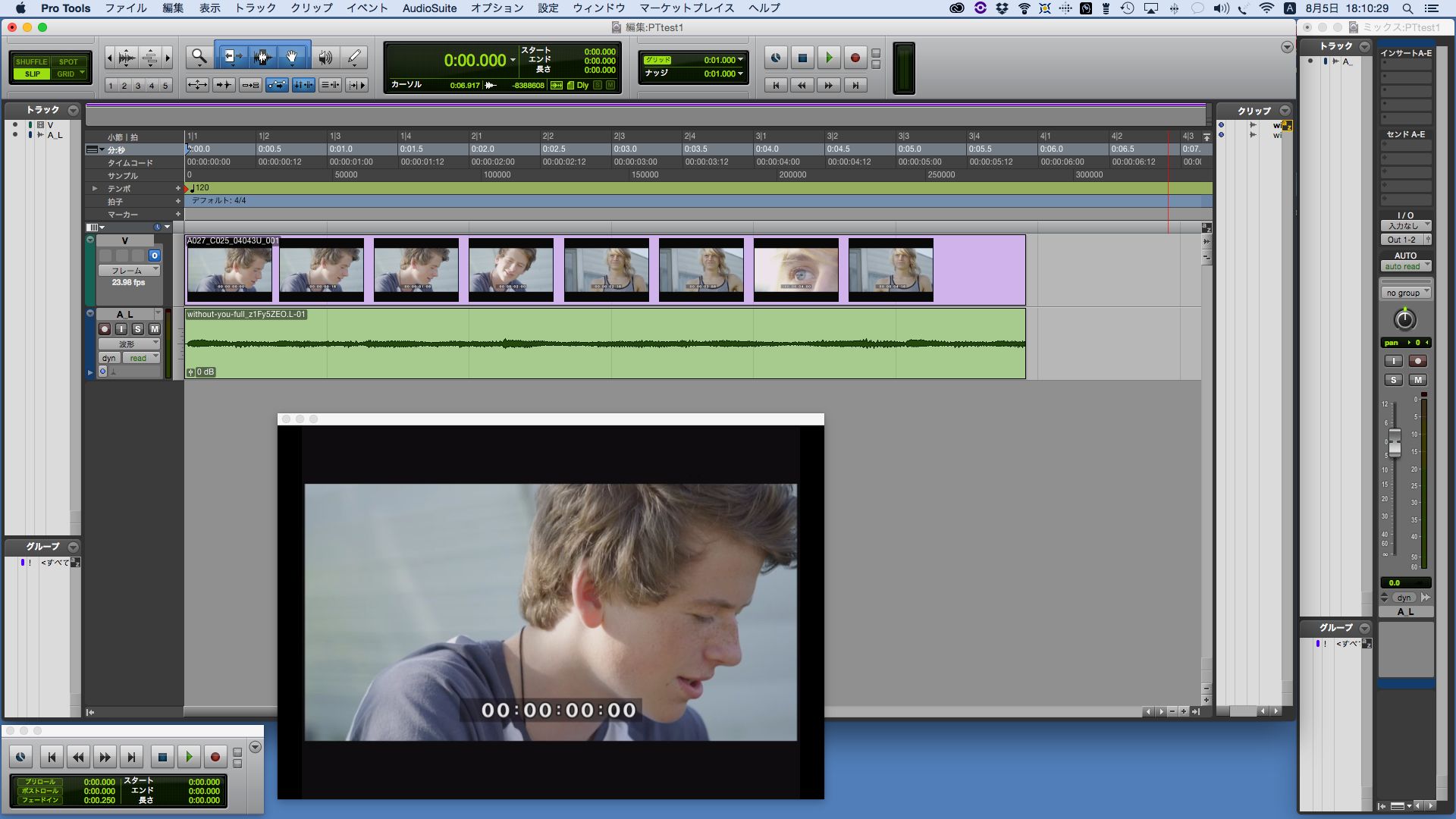
Task: Start playback from the Edit window transport
Action: (829, 58)
